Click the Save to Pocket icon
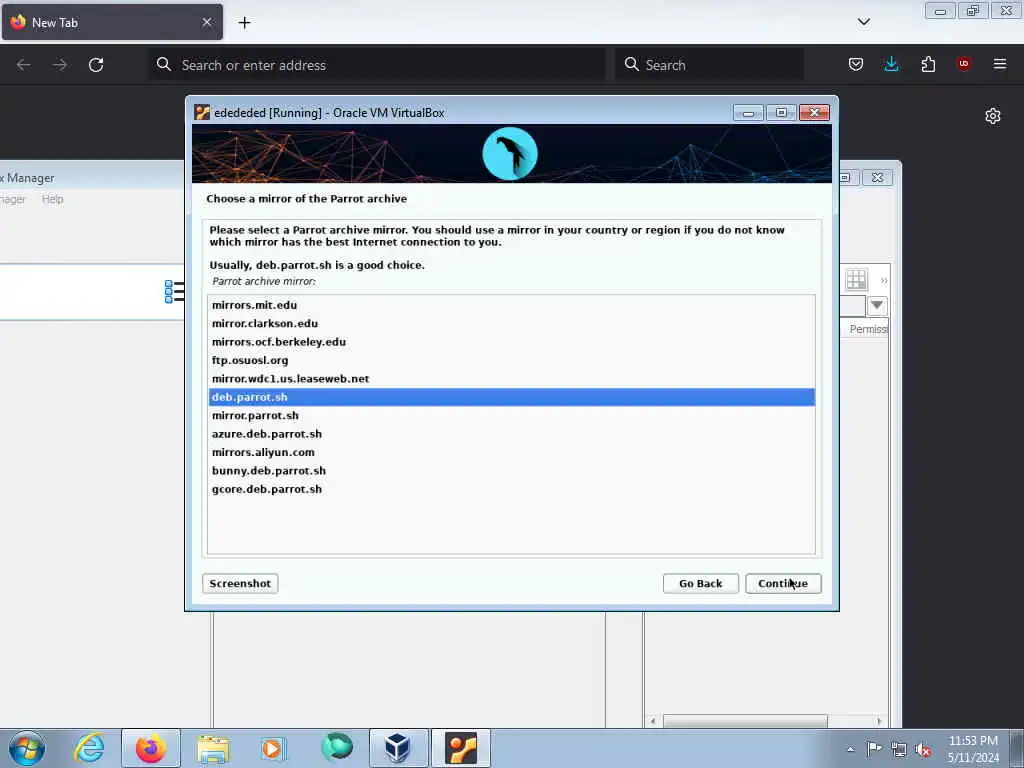The width and height of the screenshot is (1024, 768). (856, 64)
